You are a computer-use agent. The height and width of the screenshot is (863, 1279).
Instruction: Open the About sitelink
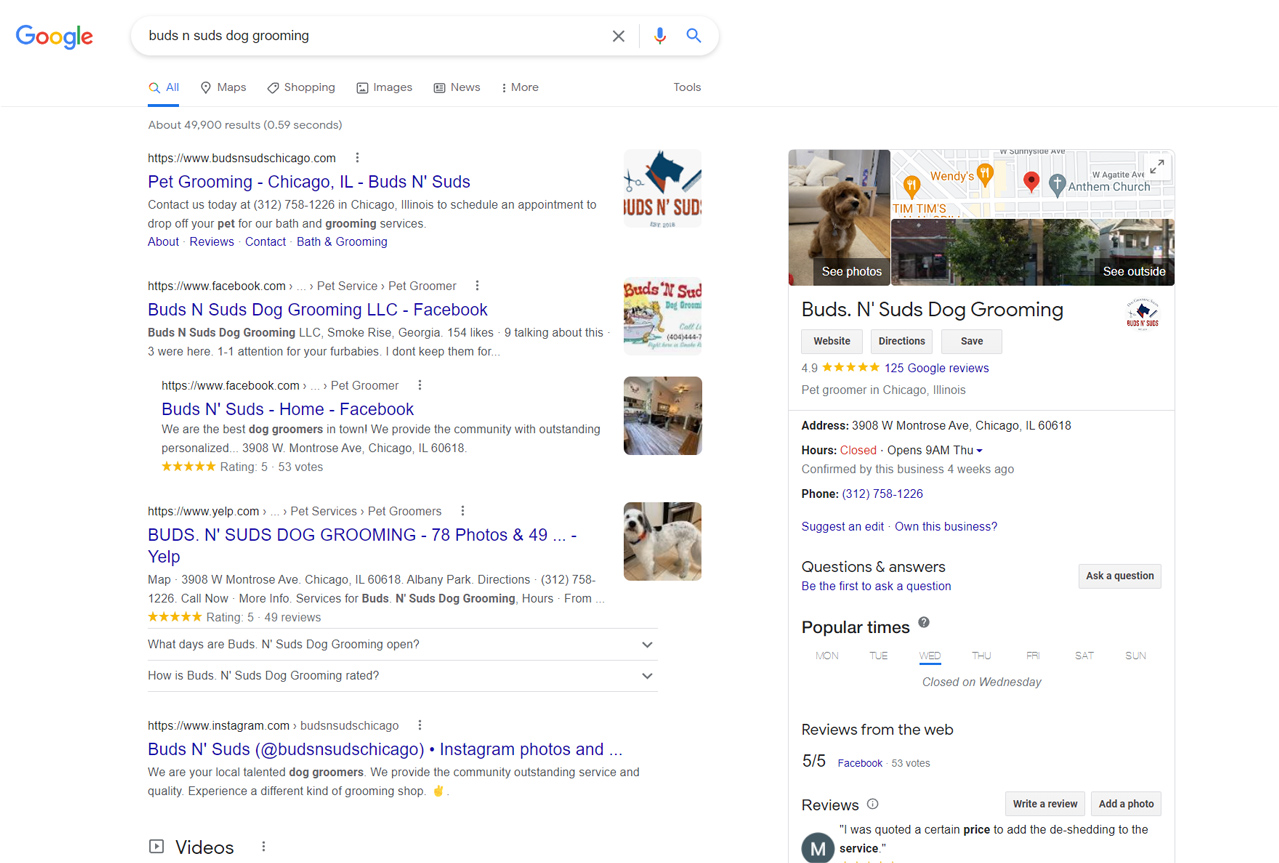pos(163,242)
